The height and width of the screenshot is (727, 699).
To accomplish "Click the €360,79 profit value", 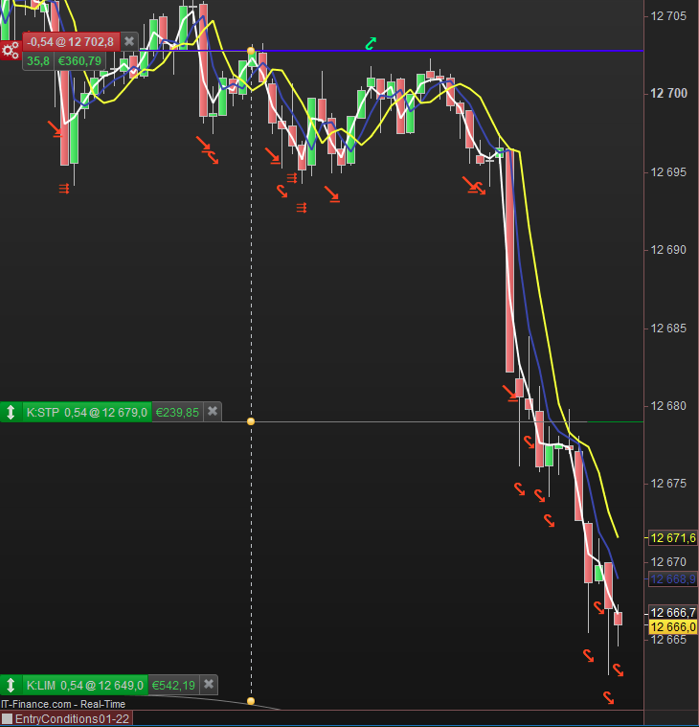I will 80,61.
